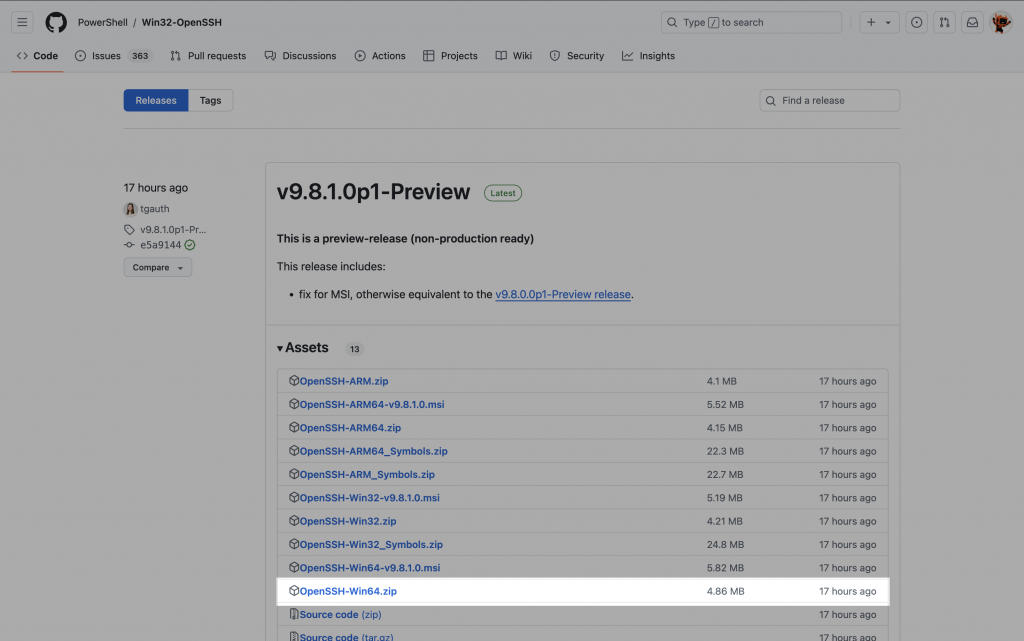Open tgauth's avatar image

[130, 209]
